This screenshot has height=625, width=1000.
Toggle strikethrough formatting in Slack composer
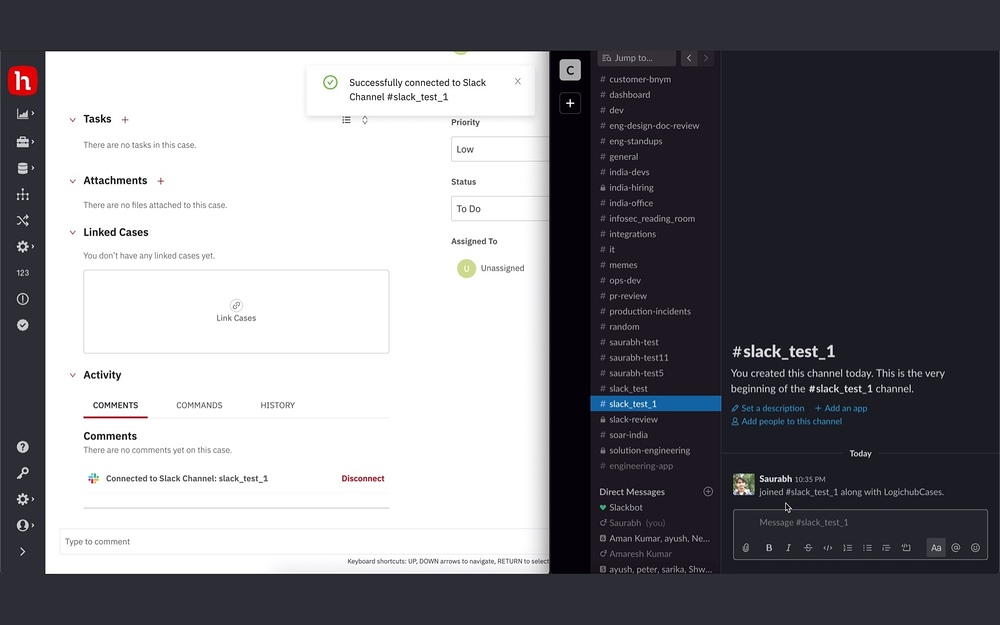[x=808, y=548]
